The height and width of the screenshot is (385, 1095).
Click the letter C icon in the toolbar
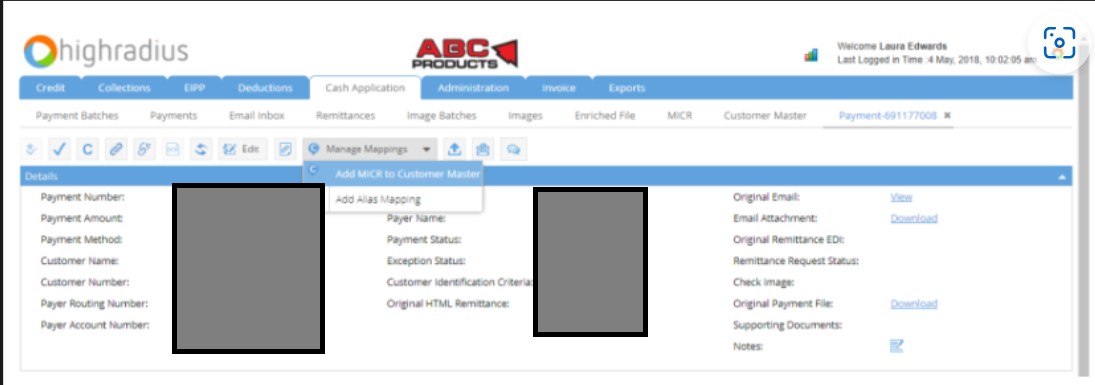[x=87, y=149]
